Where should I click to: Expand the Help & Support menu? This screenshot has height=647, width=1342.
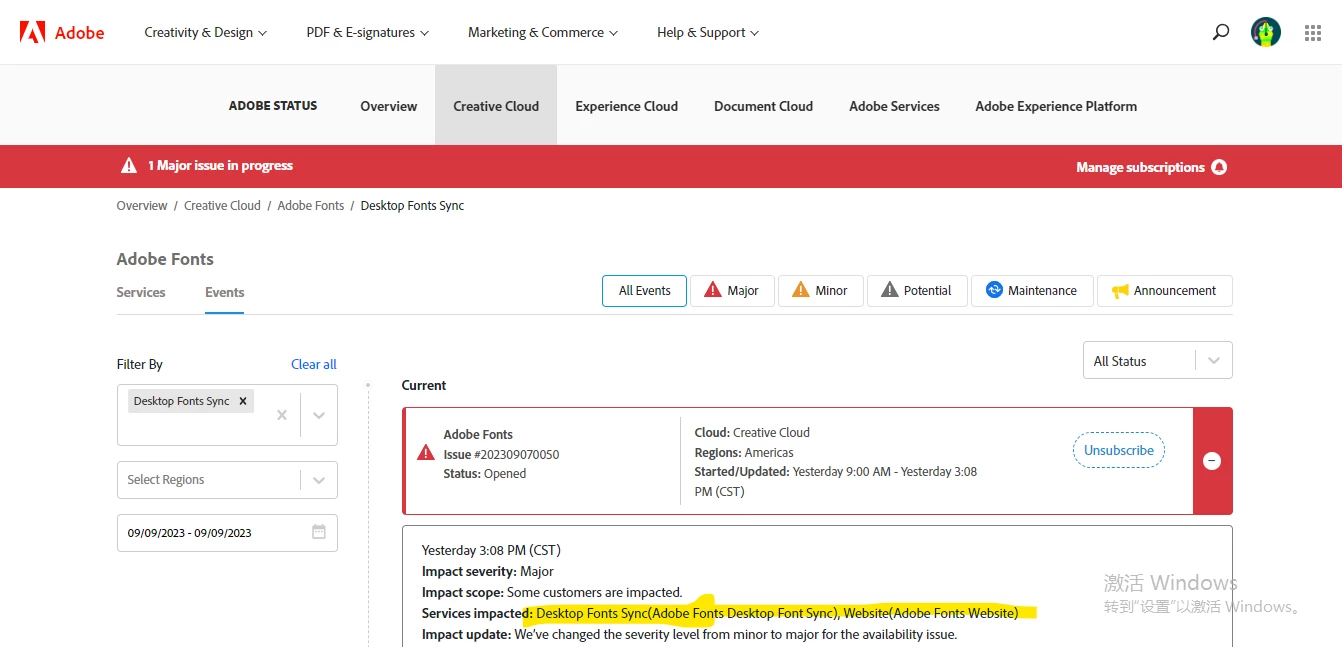pos(708,32)
